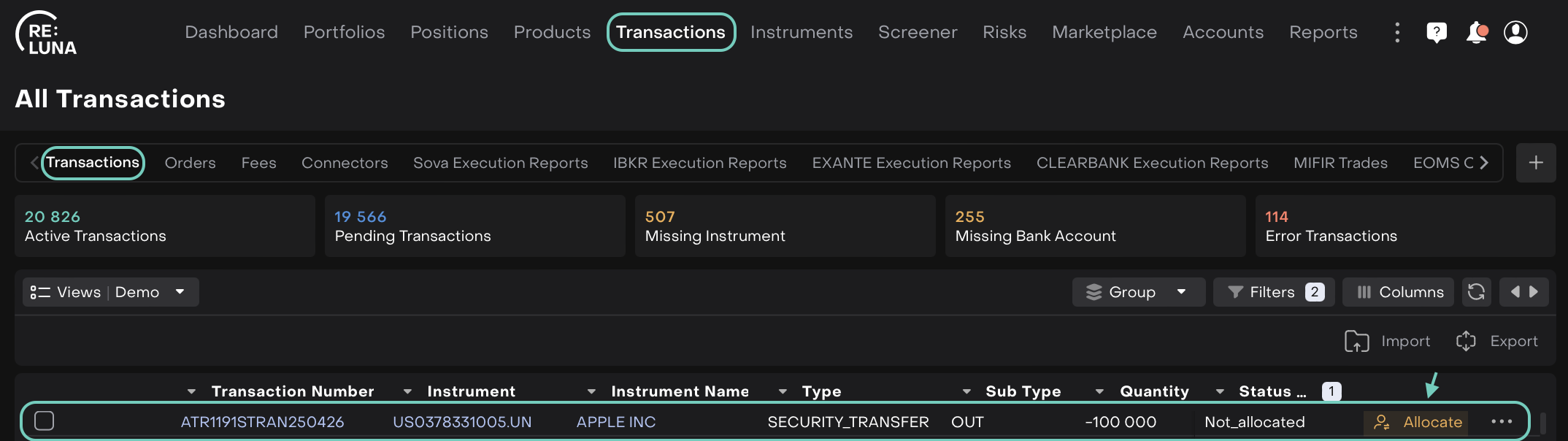Image resolution: width=1568 pixels, height=441 pixels.
Task: Open Transaction Number column sort arrow
Action: click(191, 392)
